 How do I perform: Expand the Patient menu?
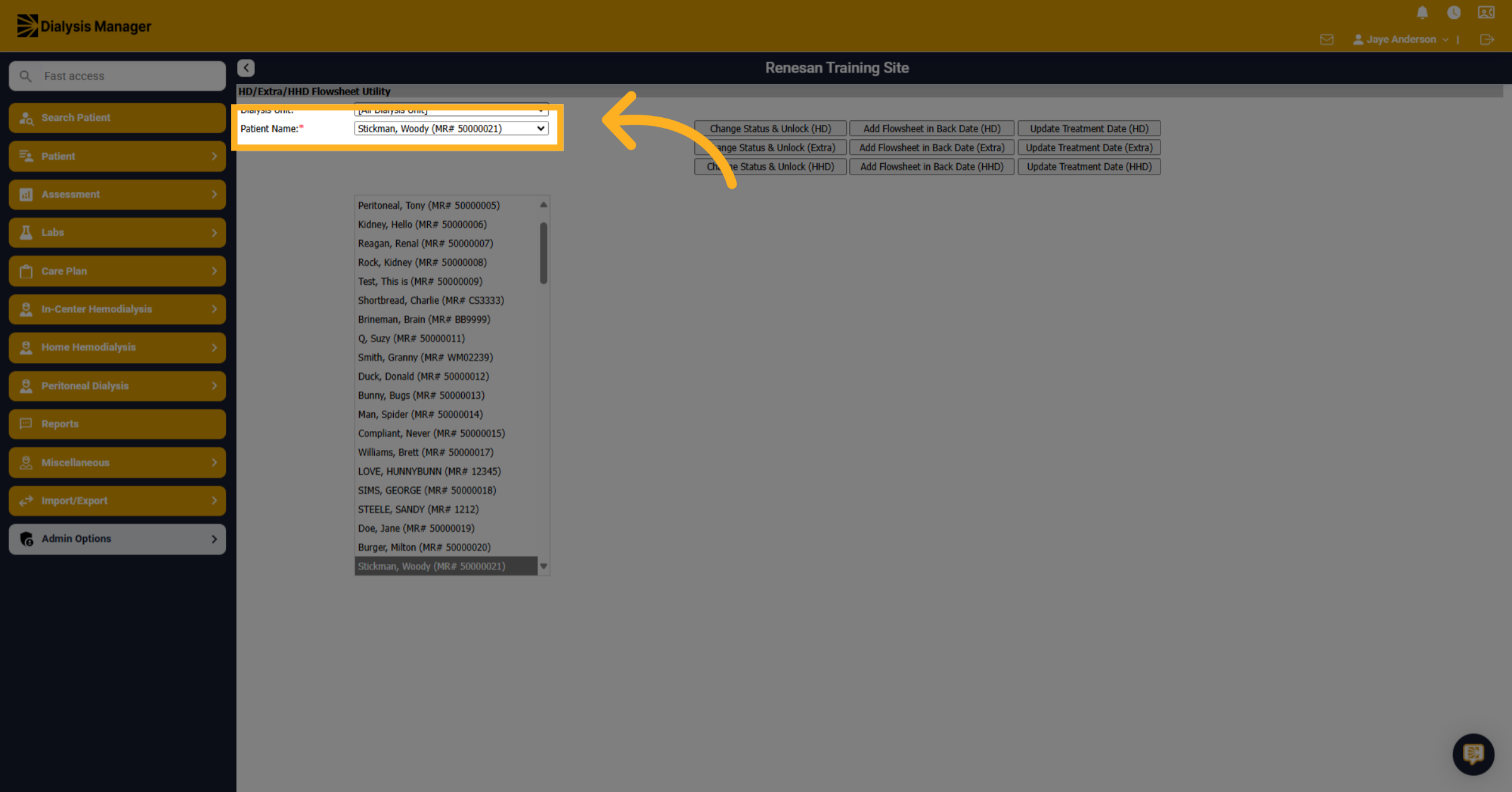click(117, 156)
